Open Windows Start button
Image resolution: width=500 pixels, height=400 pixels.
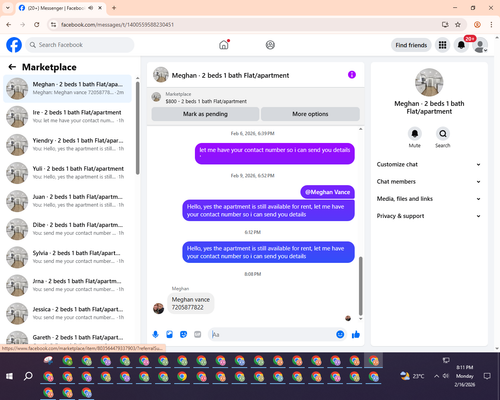coord(9,376)
